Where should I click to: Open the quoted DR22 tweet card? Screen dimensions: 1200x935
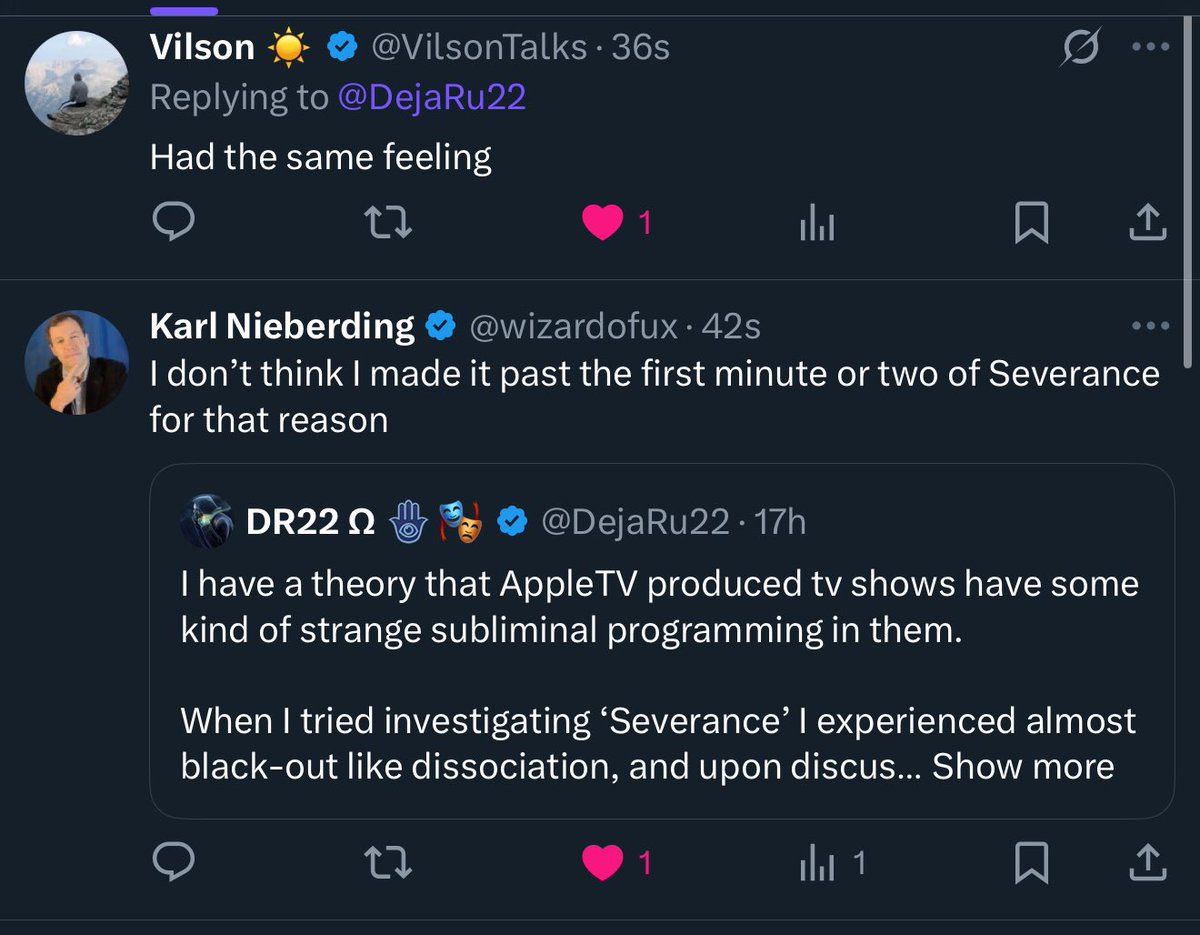pyautogui.click(x=662, y=641)
